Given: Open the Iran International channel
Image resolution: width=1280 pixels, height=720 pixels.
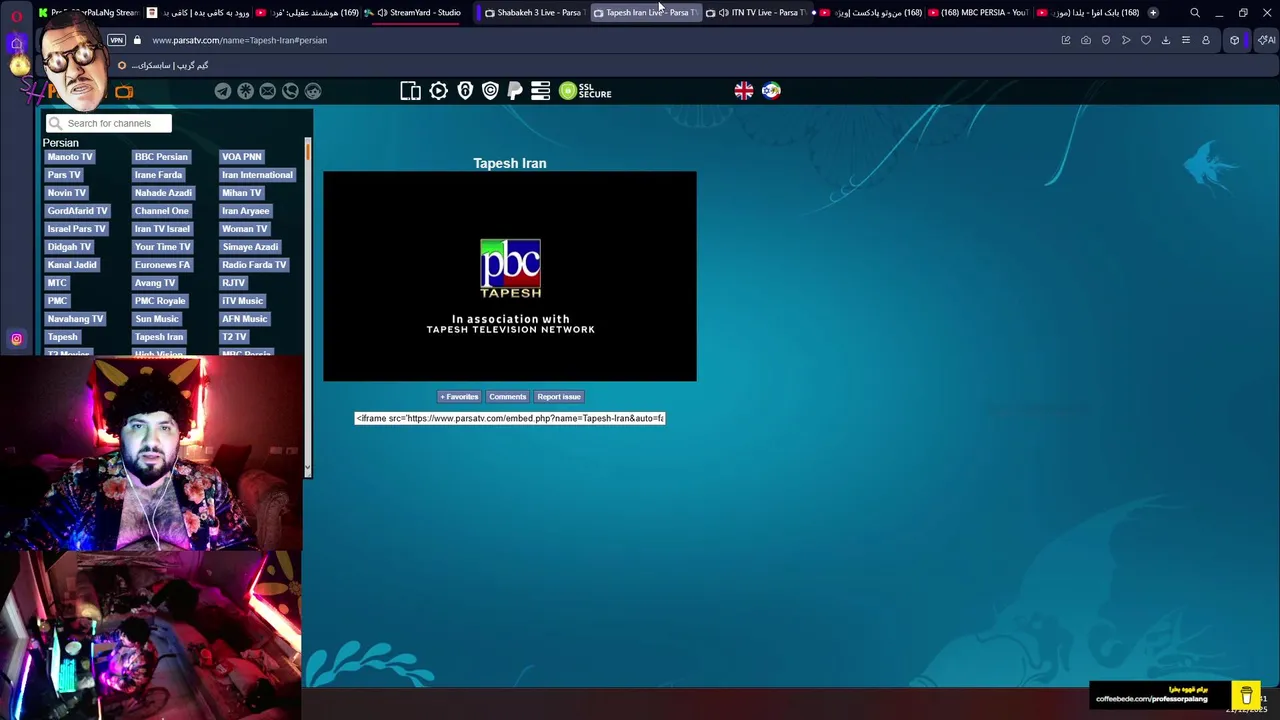Looking at the screenshot, I should click(x=257, y=175).
